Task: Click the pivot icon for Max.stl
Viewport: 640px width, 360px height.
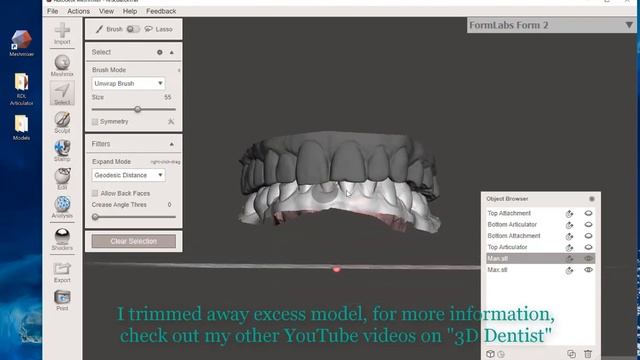Action: point(569,270)
